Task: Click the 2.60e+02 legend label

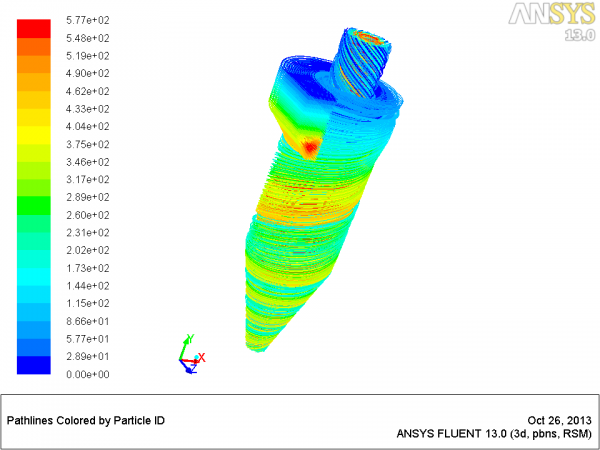Action: pos(88,215)
